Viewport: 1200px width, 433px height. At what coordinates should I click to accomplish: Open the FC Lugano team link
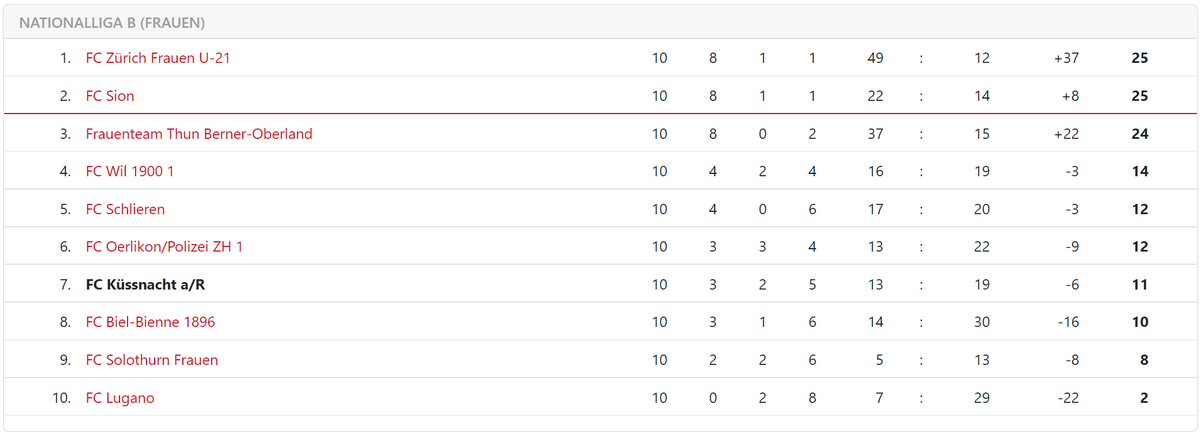tap(120, 398)
